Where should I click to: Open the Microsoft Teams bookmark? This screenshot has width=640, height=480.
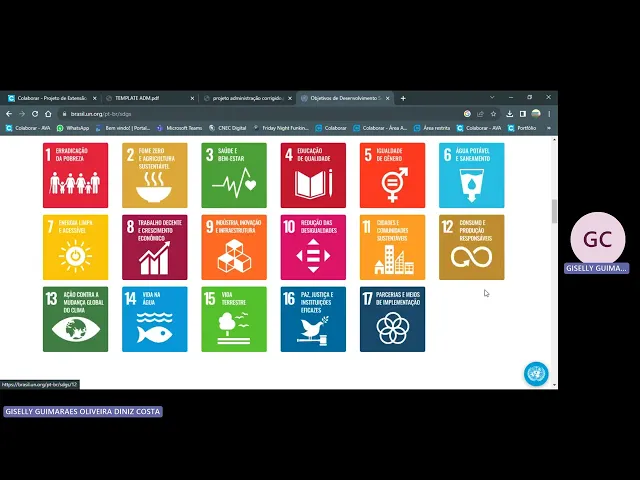click(x=179, y=128)
